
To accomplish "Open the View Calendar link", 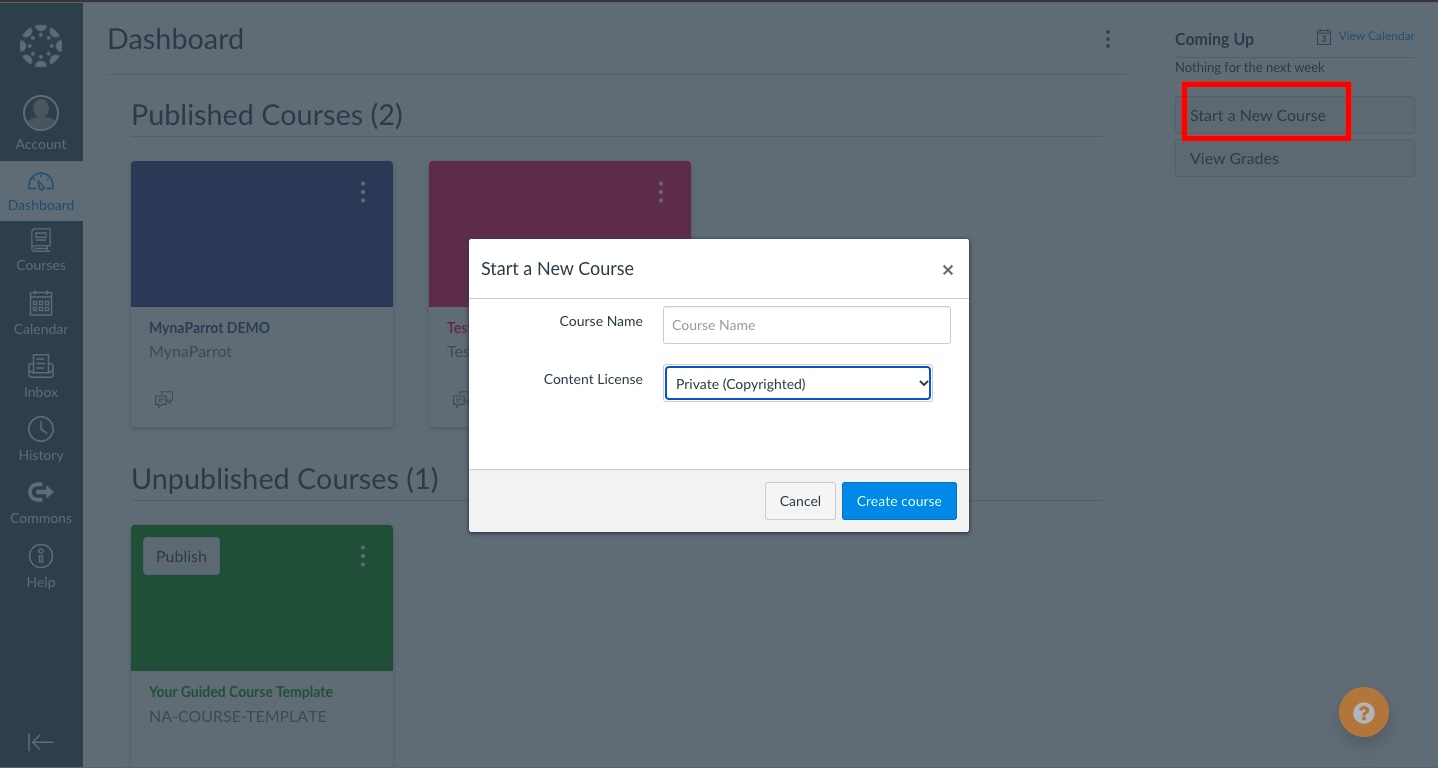I will (x=1376, y=36).
